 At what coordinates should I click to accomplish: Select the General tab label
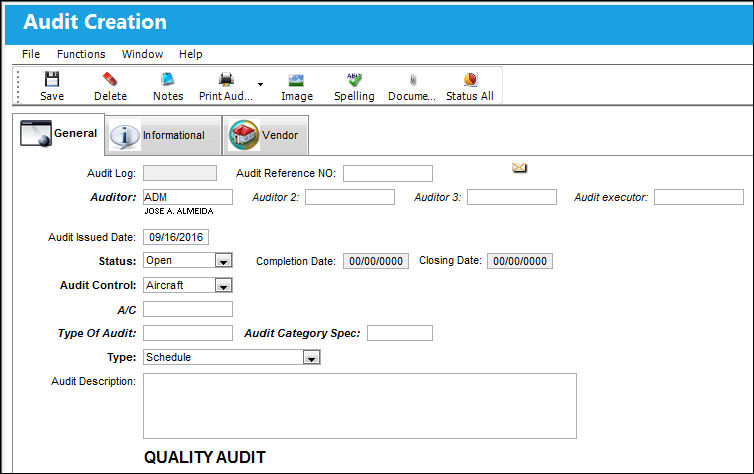(x=75, y=133)
